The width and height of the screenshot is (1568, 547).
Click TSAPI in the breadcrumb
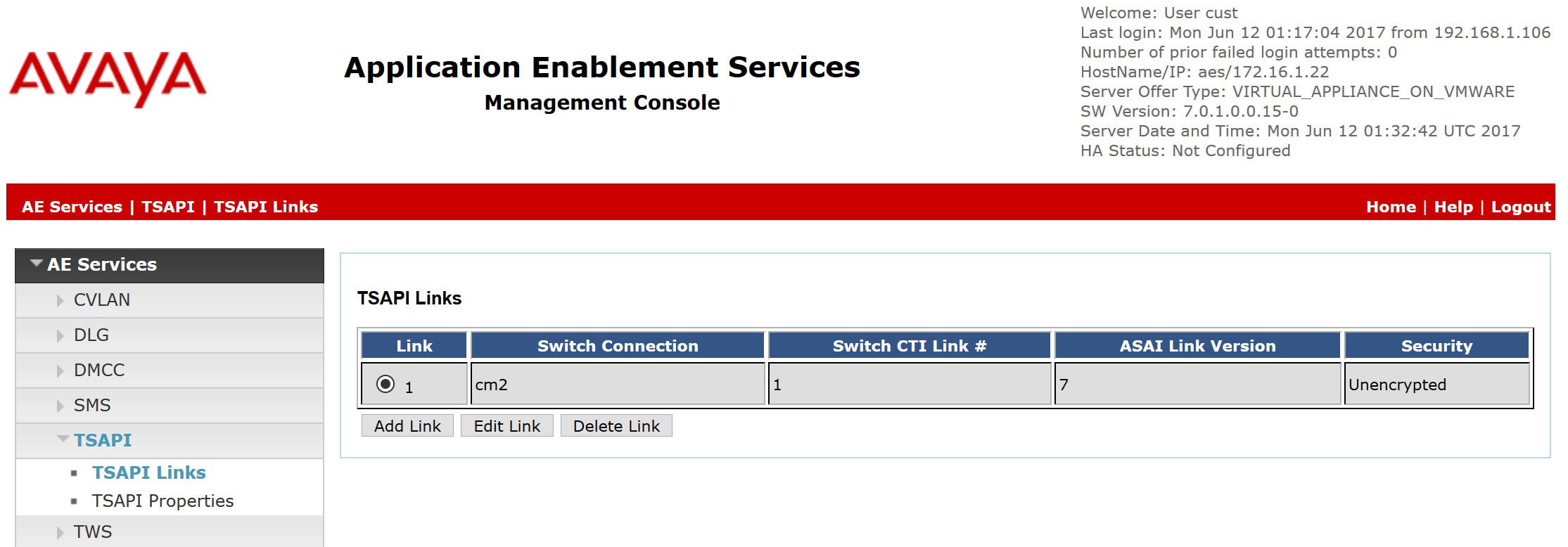168,207
